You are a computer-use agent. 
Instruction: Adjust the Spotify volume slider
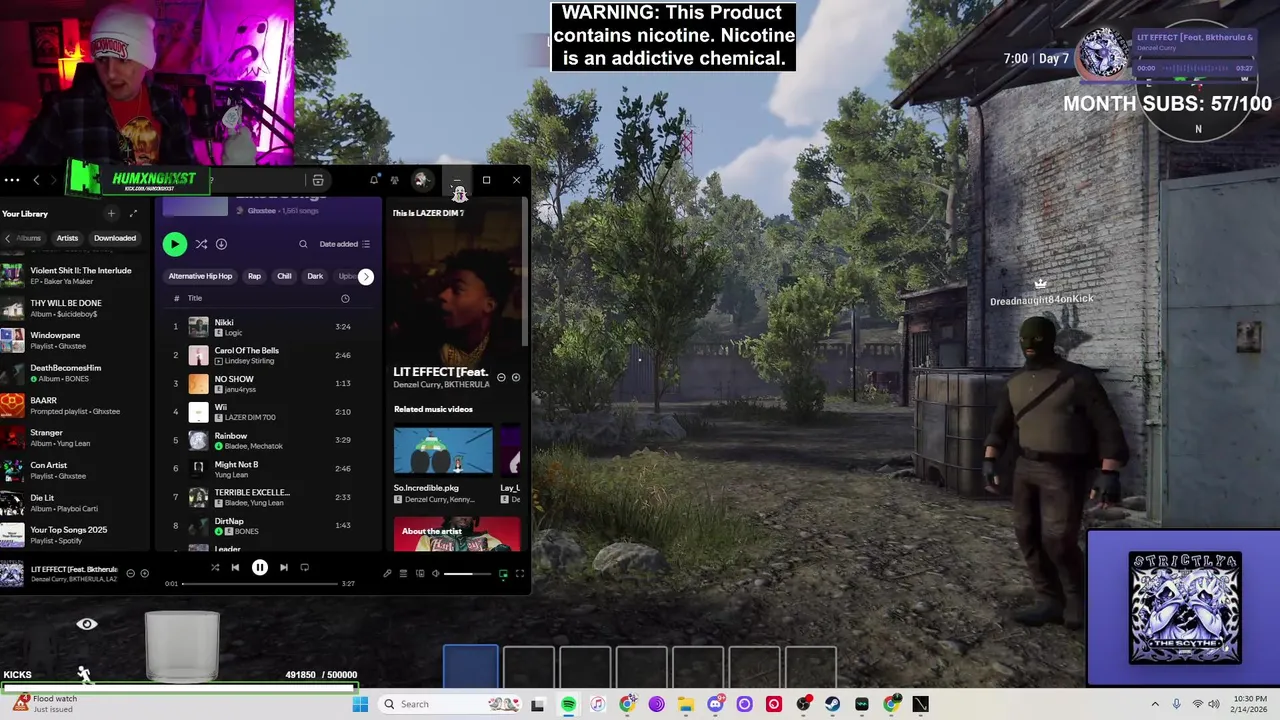(468, 573)
